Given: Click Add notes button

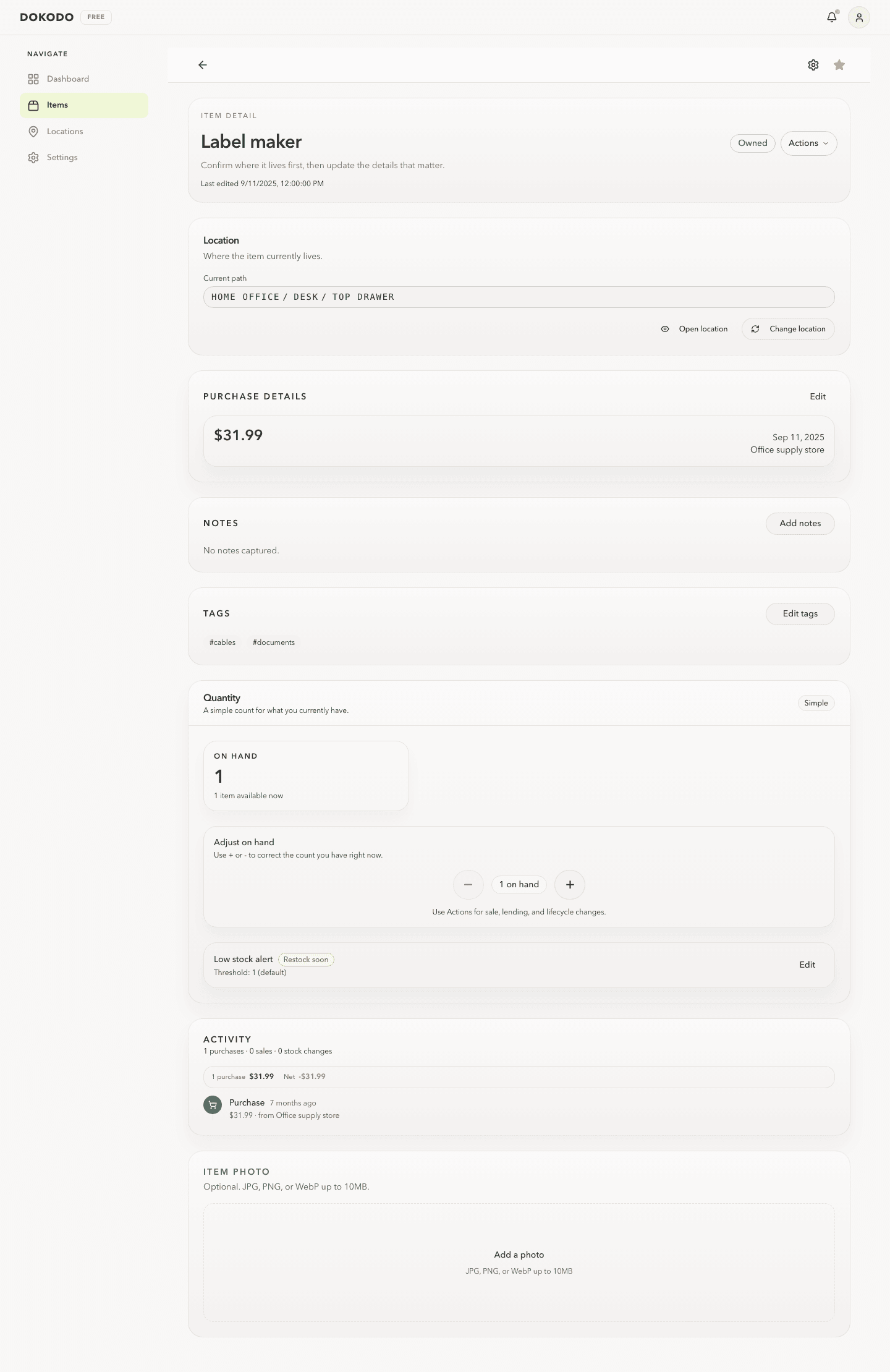Looking at the screenshot, I should 800,524.
